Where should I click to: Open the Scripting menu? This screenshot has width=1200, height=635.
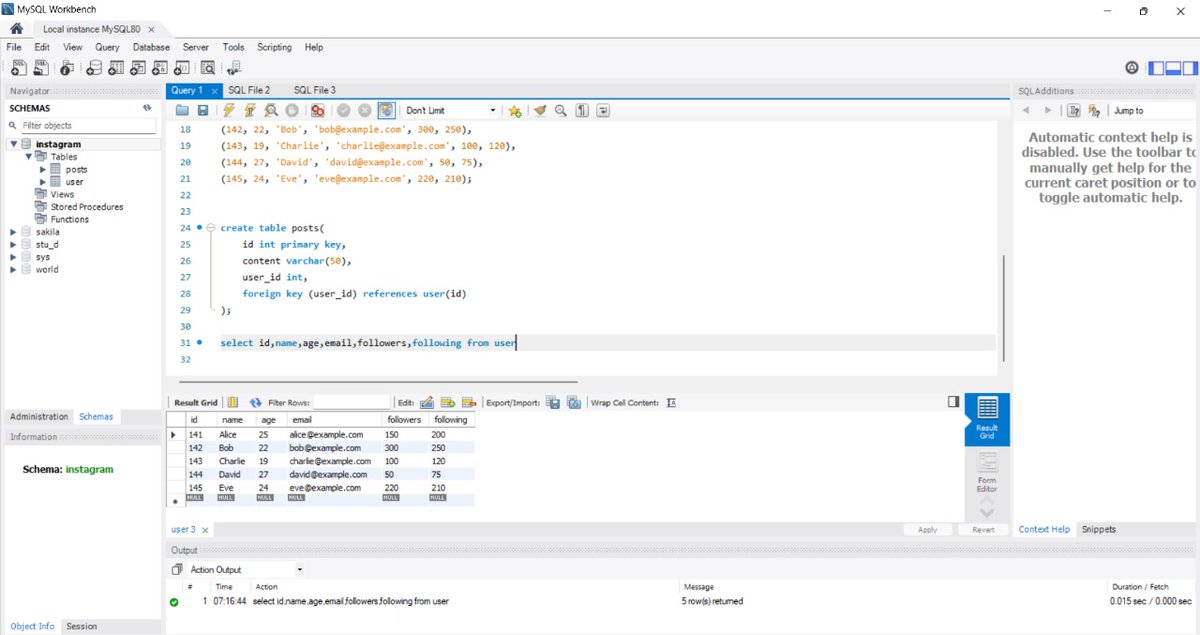click(x=274, y=47)
